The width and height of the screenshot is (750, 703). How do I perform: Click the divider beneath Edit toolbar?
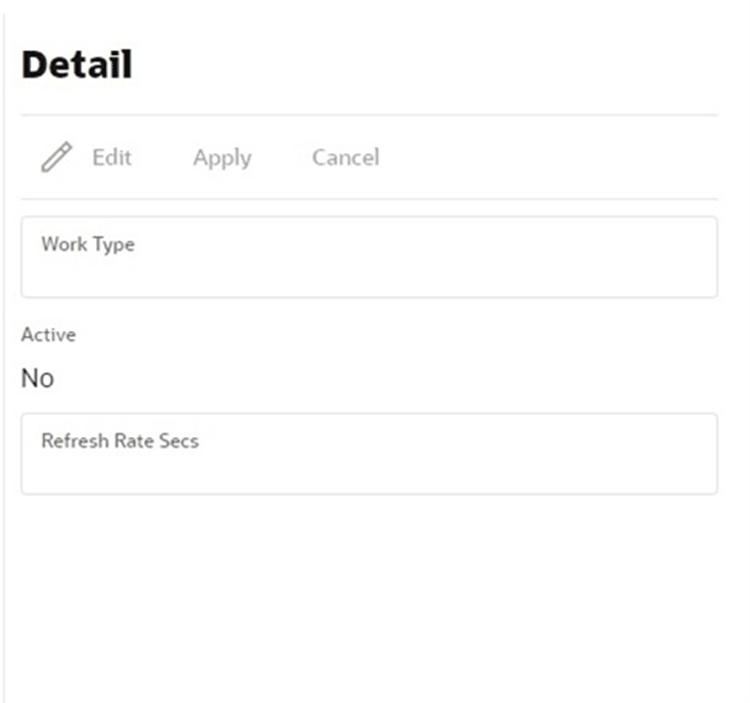(x=369, y=198)
